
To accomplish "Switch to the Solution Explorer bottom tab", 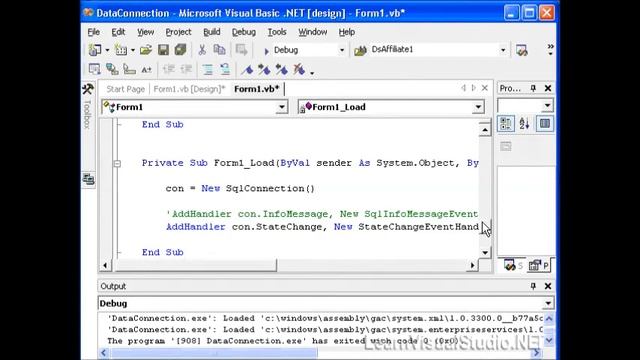I will (513, 265).
